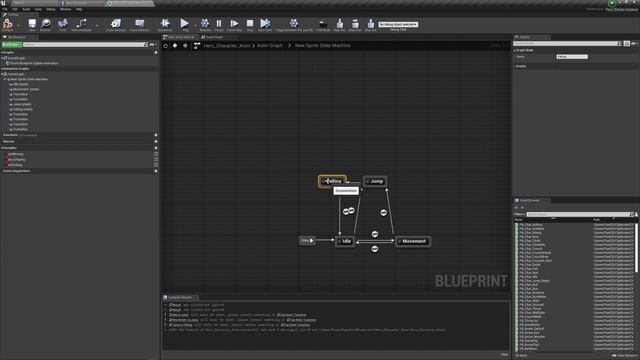Open Find in blueprint toolbar icon

(x=62, y=24)
